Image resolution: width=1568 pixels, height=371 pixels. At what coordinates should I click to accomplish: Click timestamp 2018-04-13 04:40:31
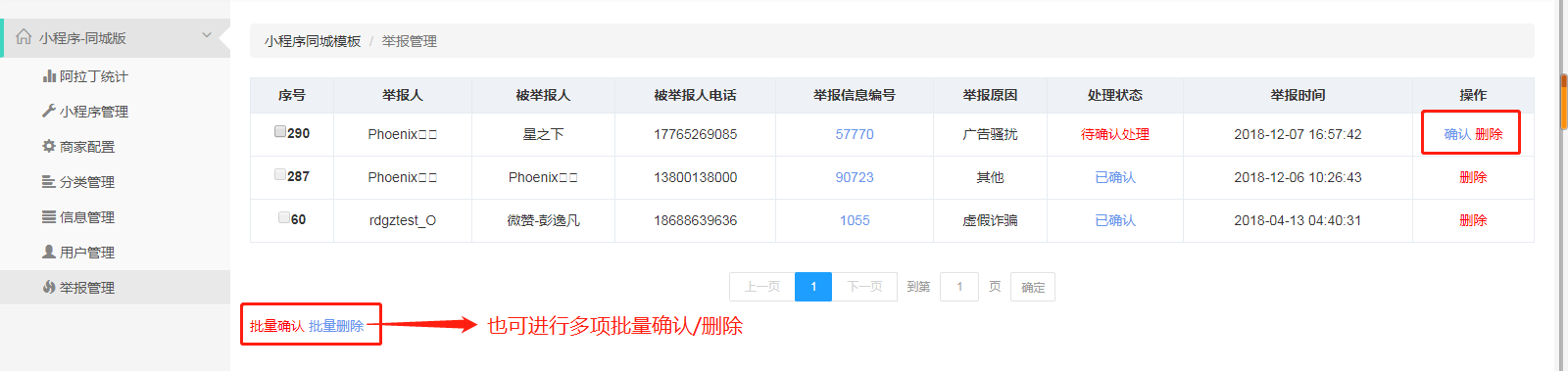[1298, 220]
